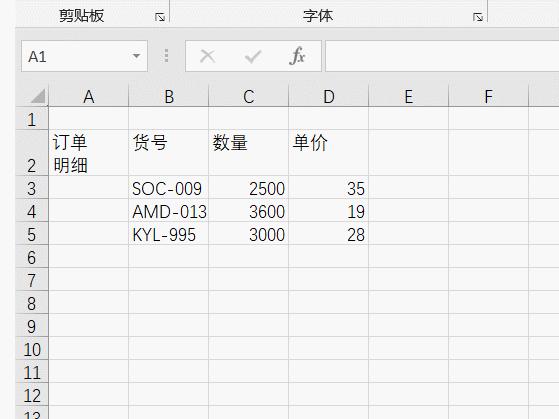
Task: Click the 数量 header cell
Action: pyautogui.click(x=248, y=153)
